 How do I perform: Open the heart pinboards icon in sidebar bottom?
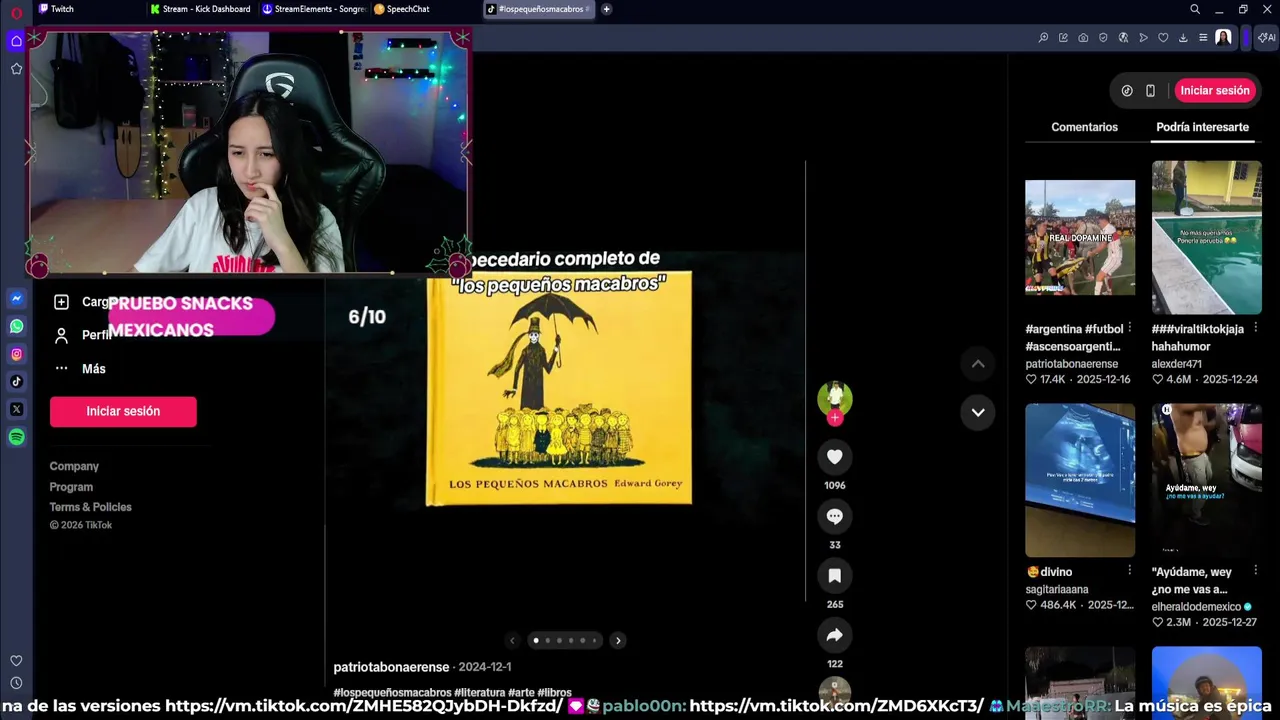(x=16, y=661)
